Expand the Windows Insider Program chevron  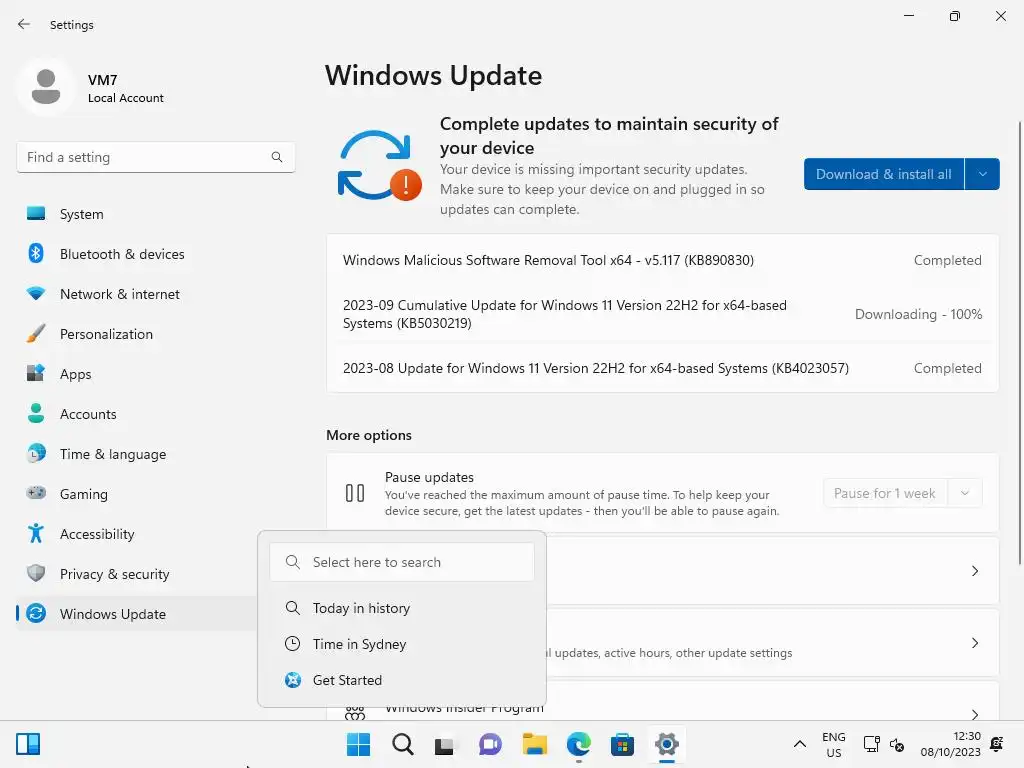[974, 714]
